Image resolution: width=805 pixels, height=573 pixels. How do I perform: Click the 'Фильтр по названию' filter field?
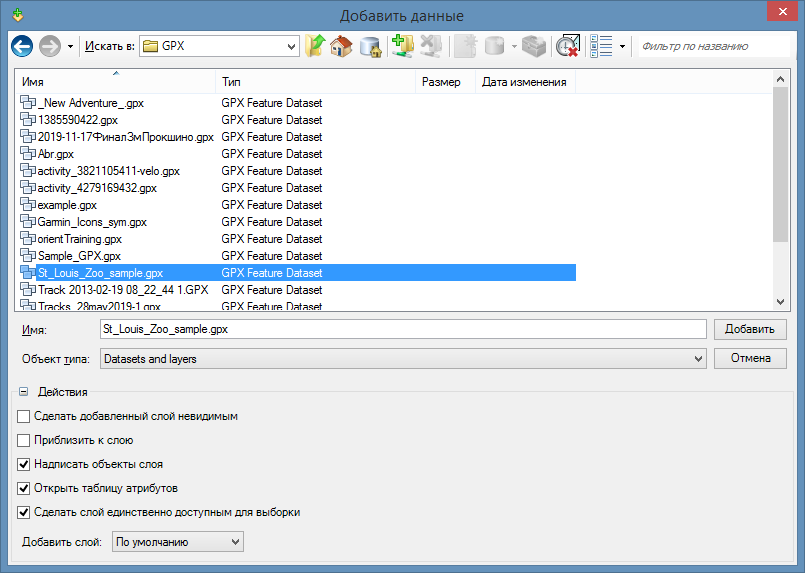tap(714, 46)
